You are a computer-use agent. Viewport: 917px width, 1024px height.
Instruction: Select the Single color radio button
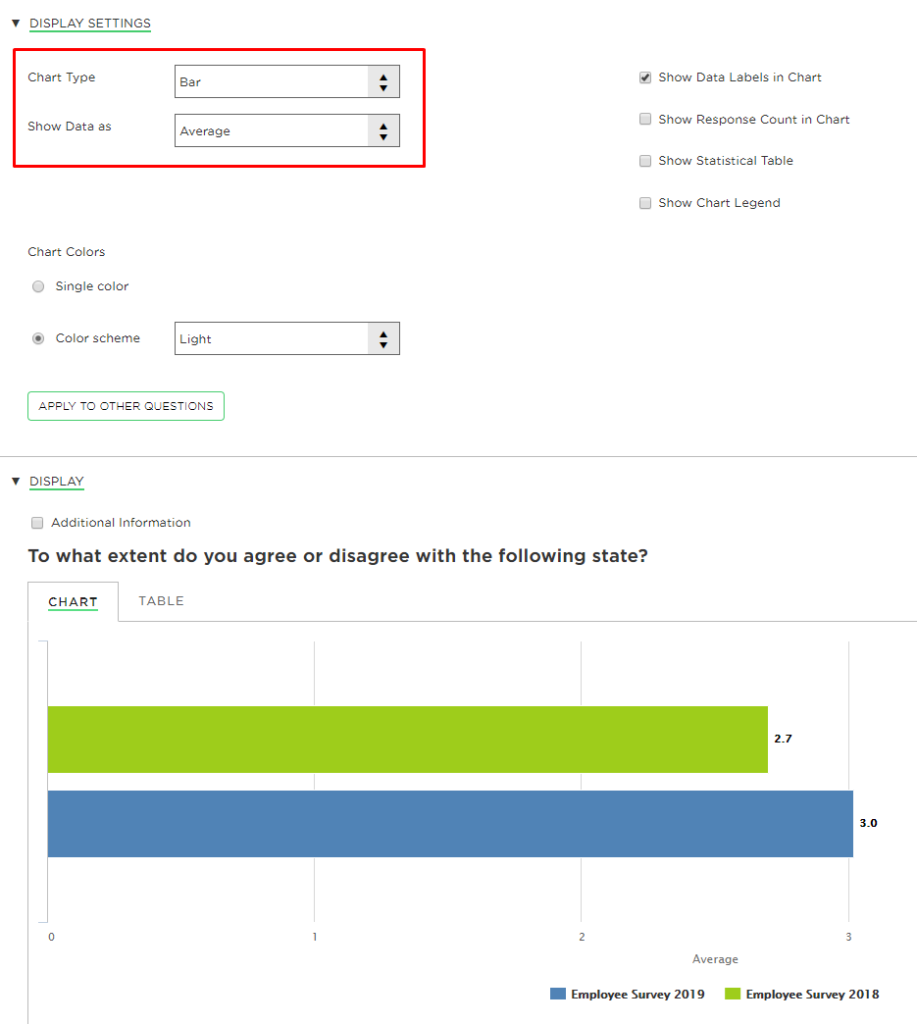pos(38,287)
